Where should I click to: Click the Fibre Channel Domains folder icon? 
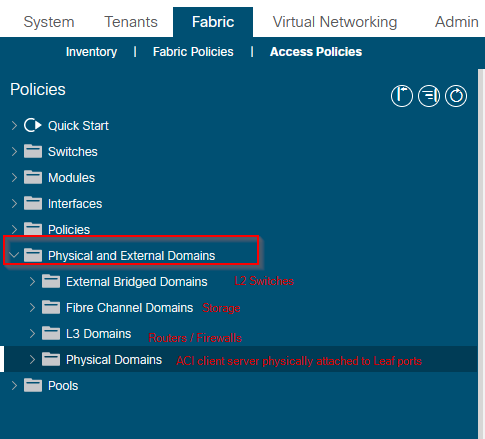51,307
